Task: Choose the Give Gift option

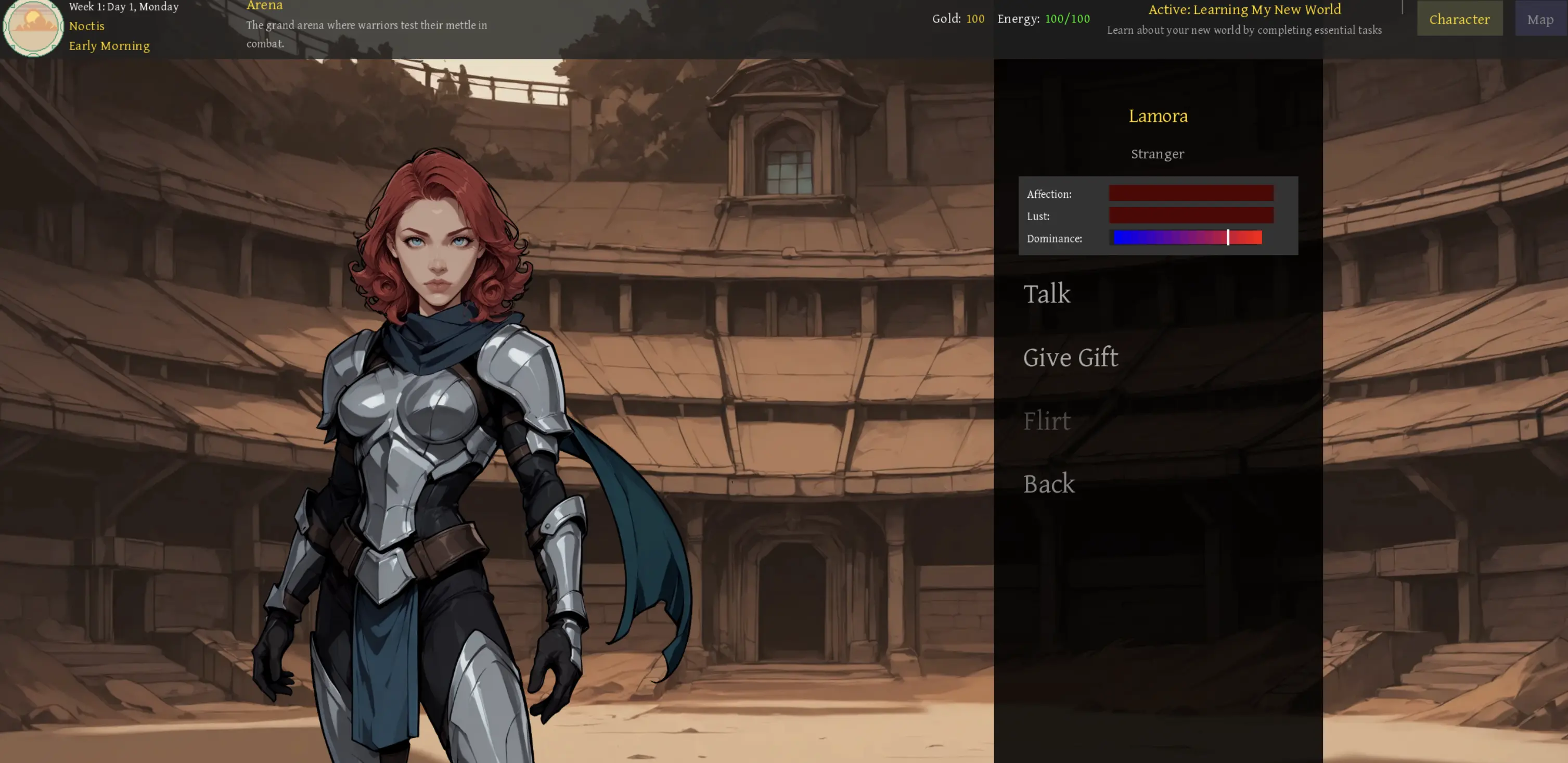Action: [1070, 358]
